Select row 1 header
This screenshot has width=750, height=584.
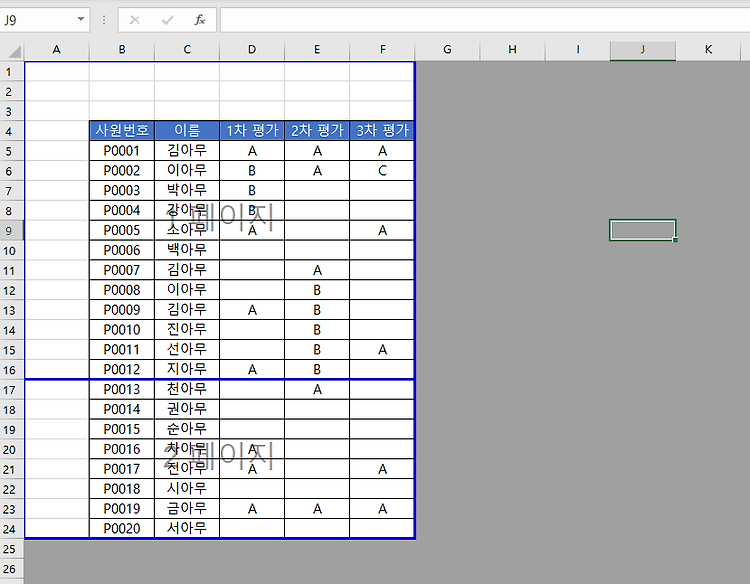[x=11, y=72]
